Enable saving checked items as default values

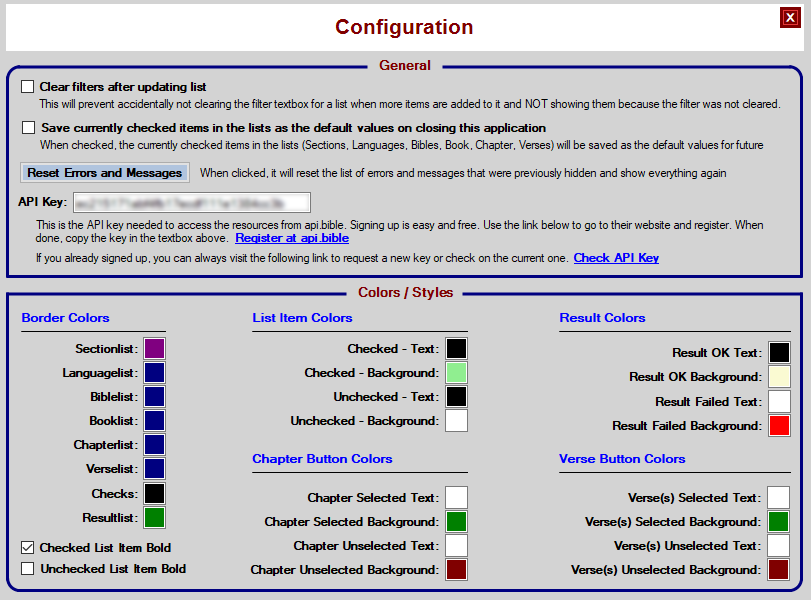pyautogui.click(x=28, y=128)
